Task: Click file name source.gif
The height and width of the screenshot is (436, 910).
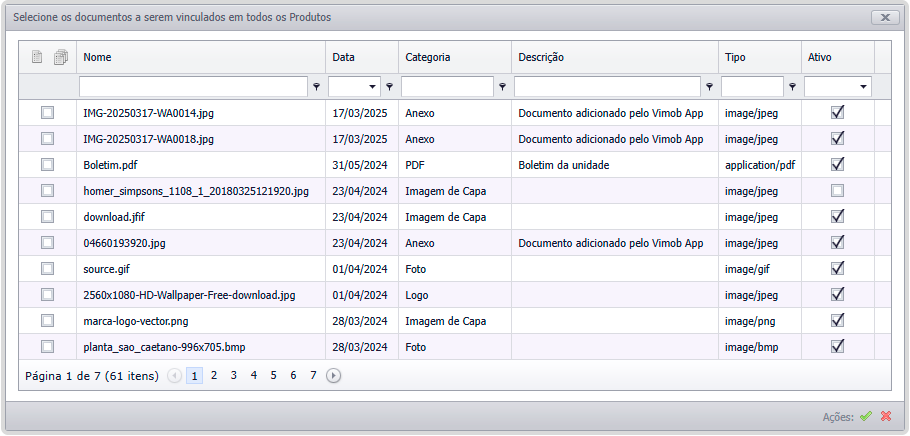Action: tap(106, 269)
